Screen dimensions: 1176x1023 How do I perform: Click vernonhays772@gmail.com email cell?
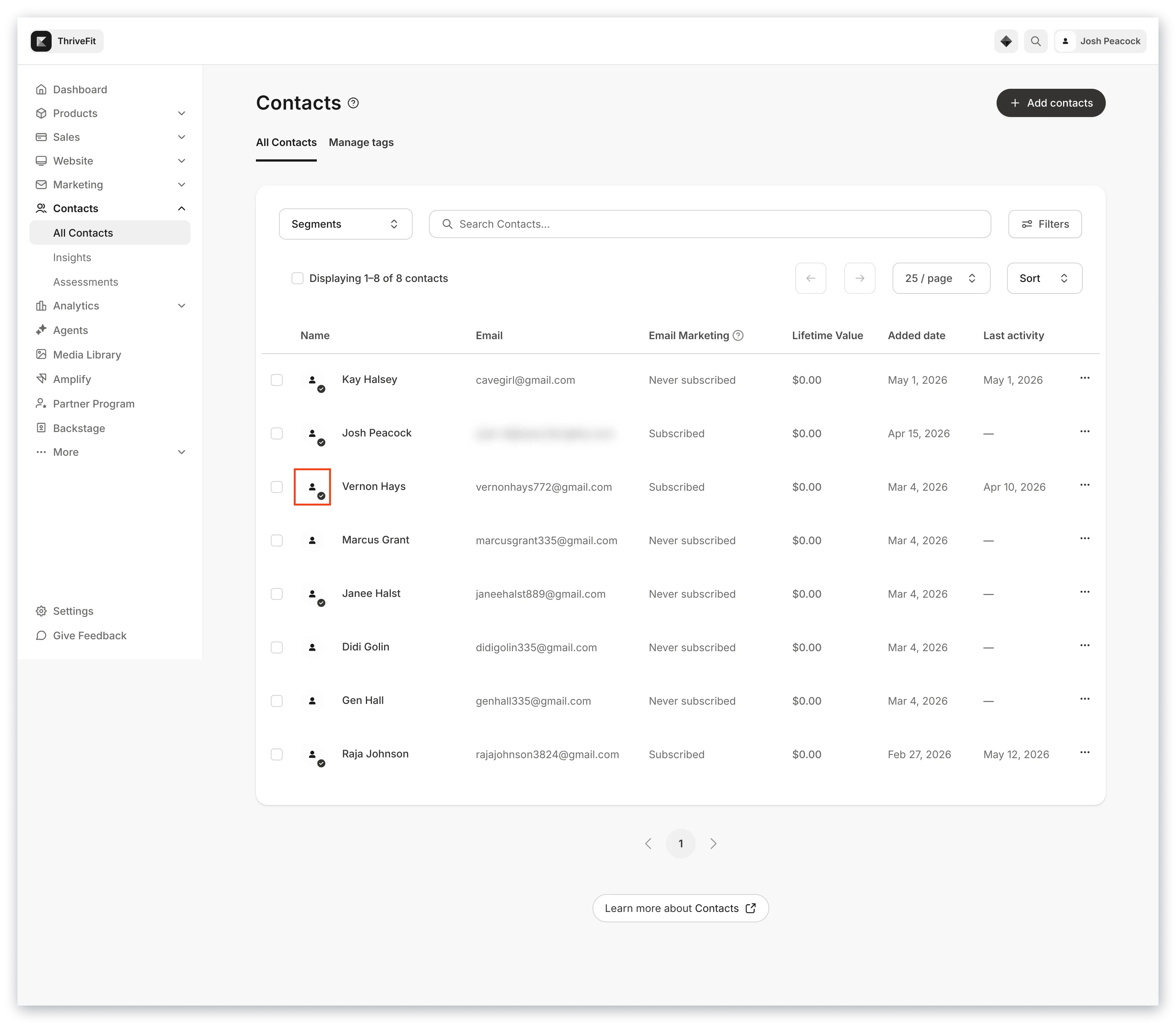pyautogui.click(x=543, y=487)
